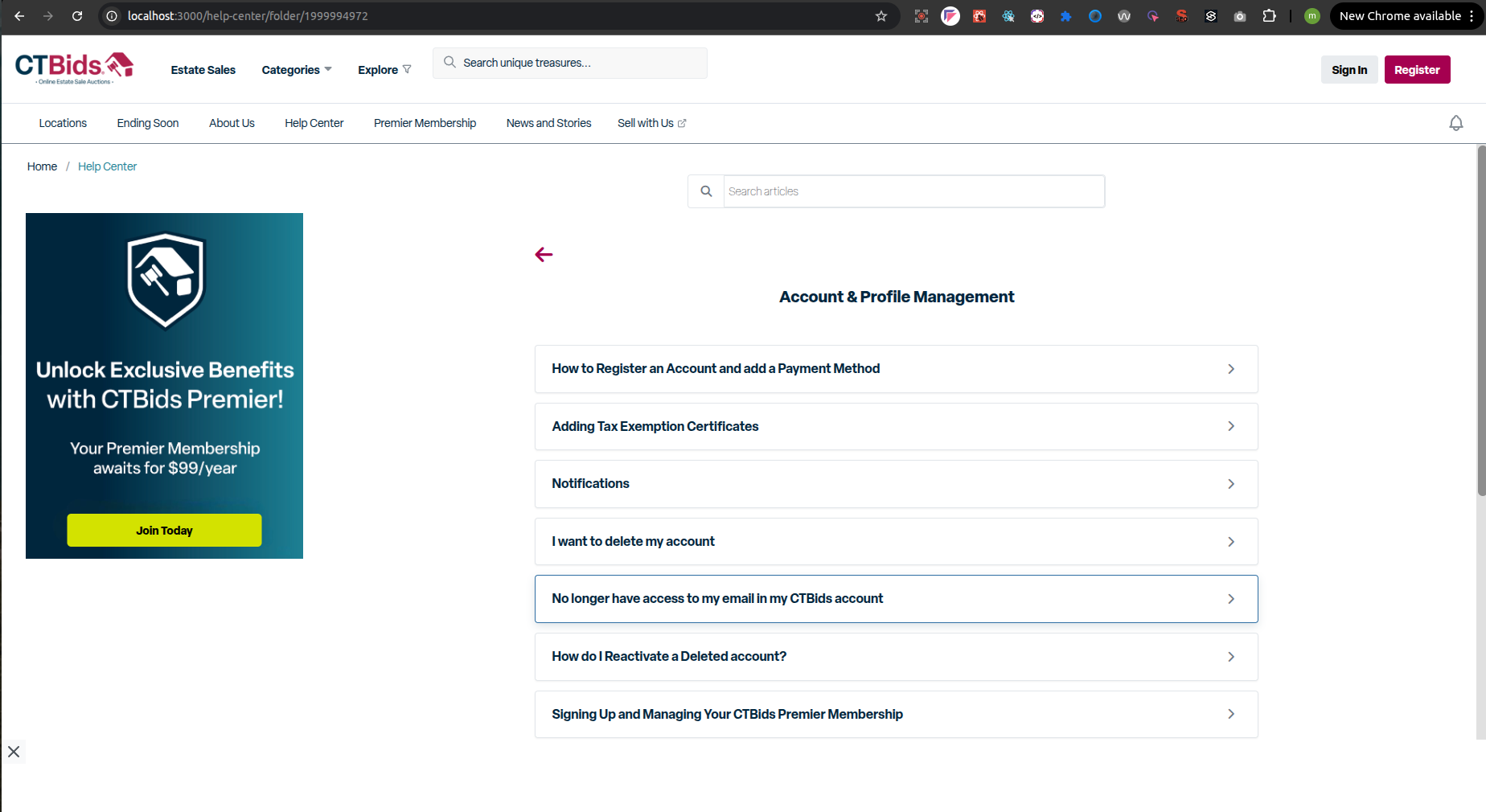Expand the Notifications article chevron
Screen dimensions: 1486x812
click(1231, 484)
